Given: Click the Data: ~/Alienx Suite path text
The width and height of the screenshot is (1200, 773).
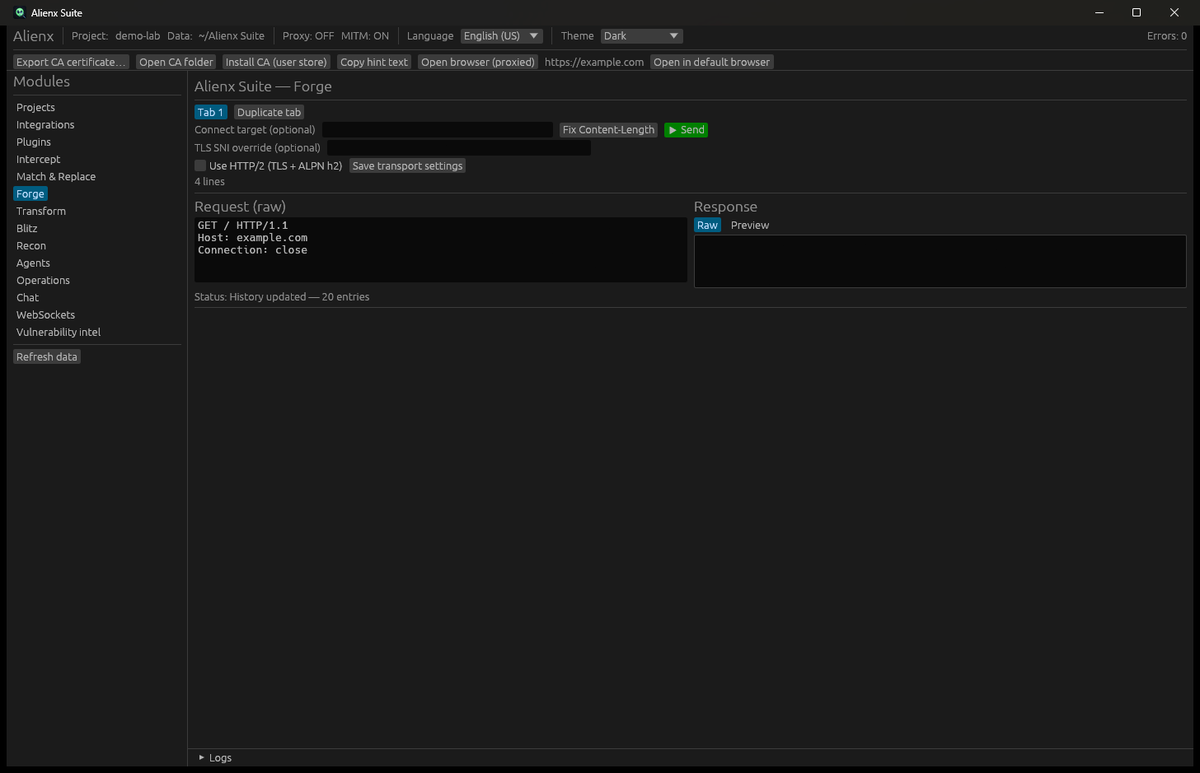Looking at the screenshot, I should click(x=216, y=36).
